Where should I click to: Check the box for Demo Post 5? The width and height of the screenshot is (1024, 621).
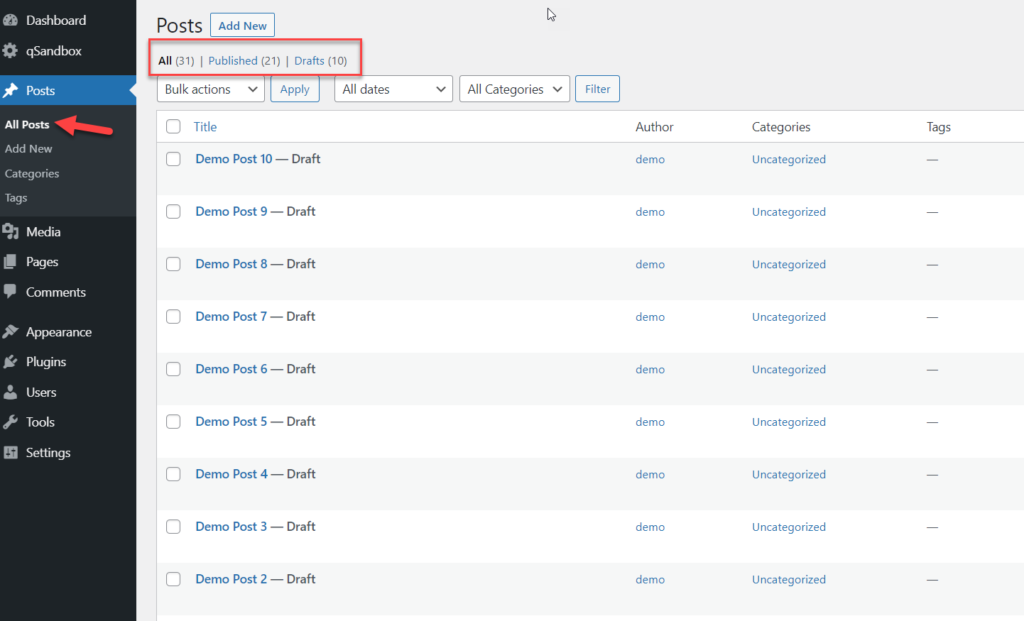(x=173, y=422)
